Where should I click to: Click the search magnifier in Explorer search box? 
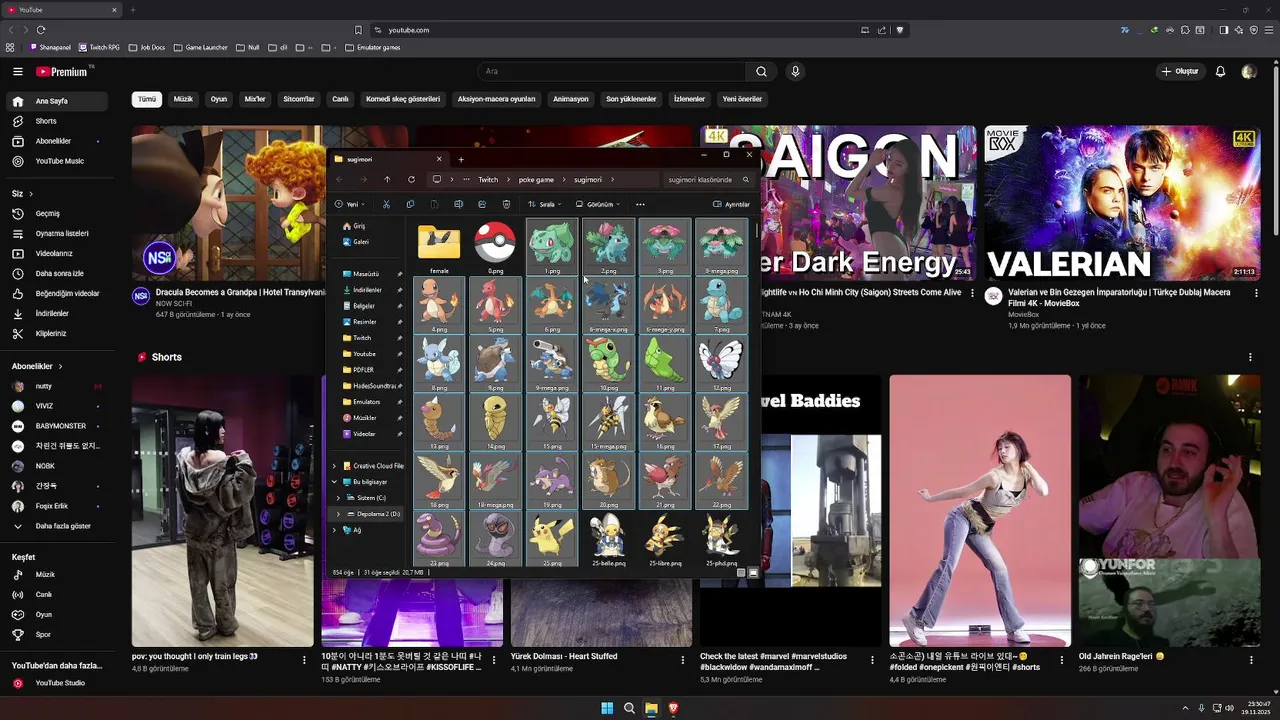[745, 180]
